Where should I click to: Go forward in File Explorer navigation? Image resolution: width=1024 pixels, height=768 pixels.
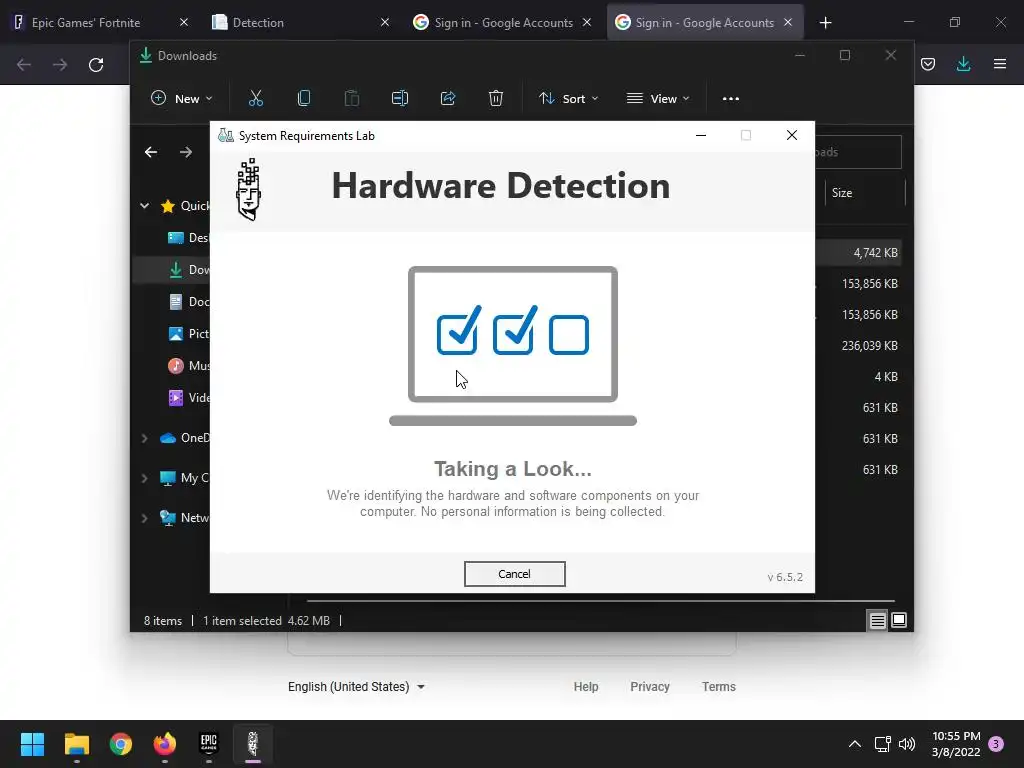click(186, 152)
